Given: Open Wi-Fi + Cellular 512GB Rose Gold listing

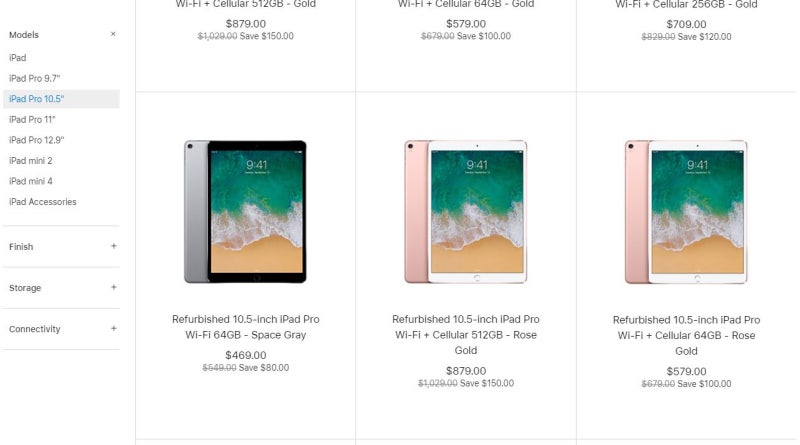Looking at the screenshot, I should point(466,335).
